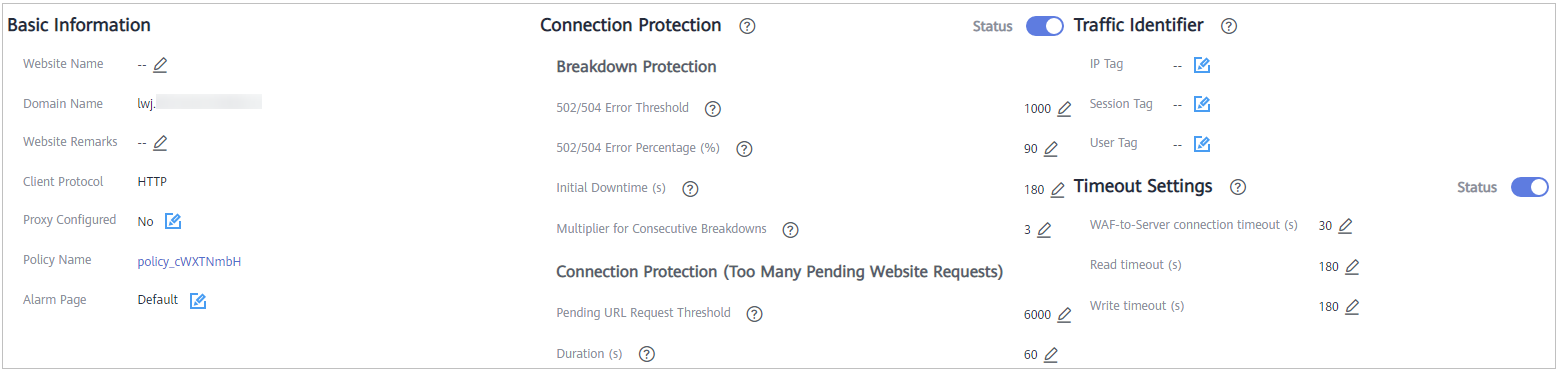Viewport: 1560px width, 371px height.
Task: Edit the 502/504 Error Percentage value
Action: 1050,149
